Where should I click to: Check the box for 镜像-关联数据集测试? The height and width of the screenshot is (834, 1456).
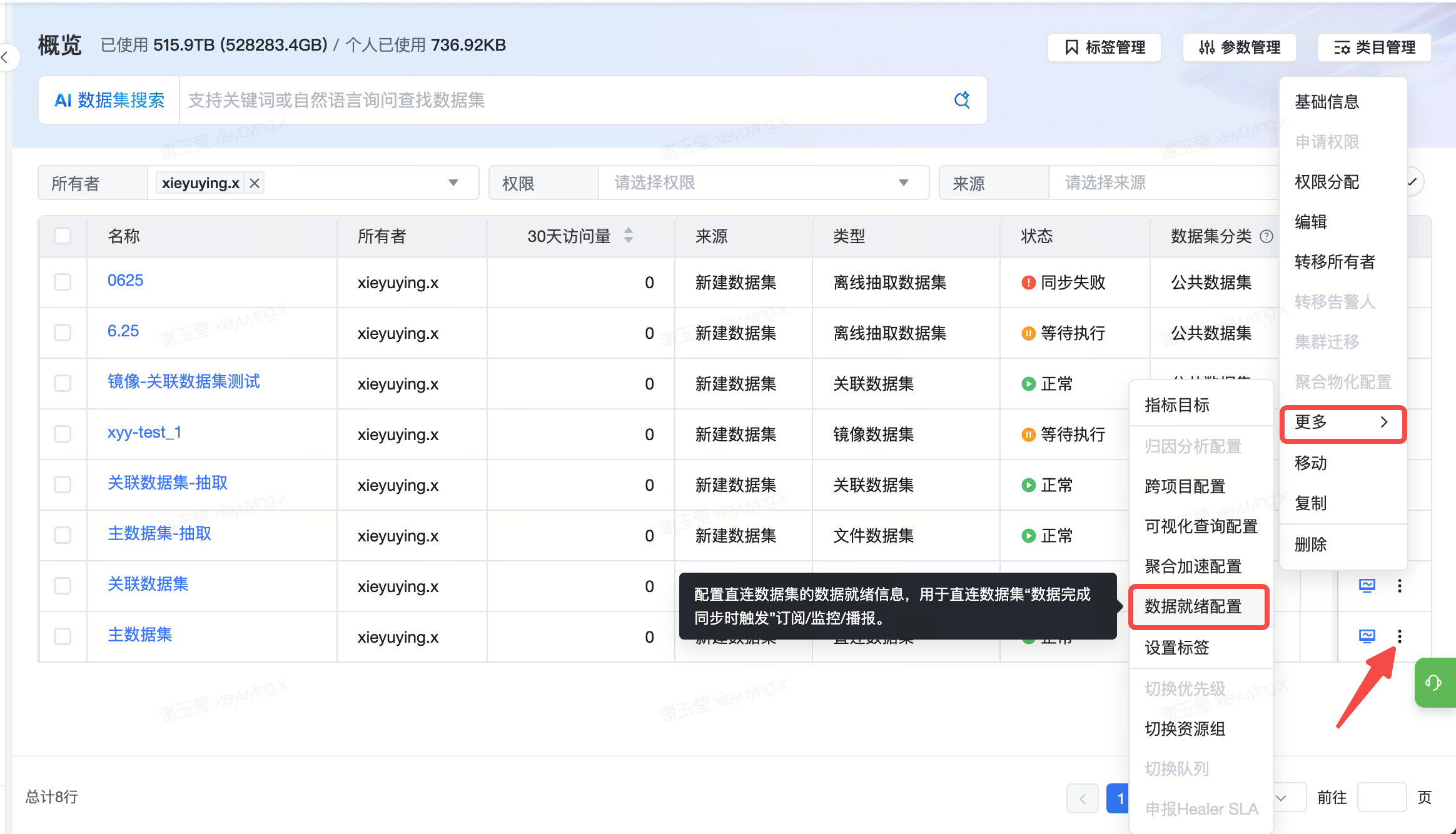(63, 383)
